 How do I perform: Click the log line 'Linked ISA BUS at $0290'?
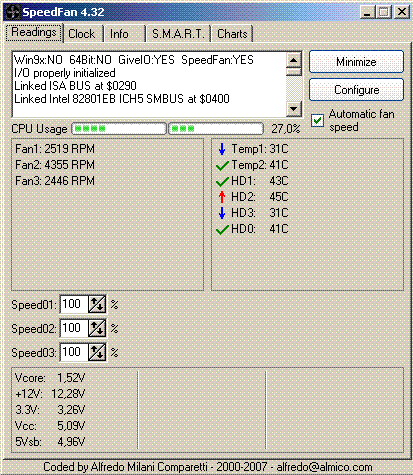(x=75, y=86)
